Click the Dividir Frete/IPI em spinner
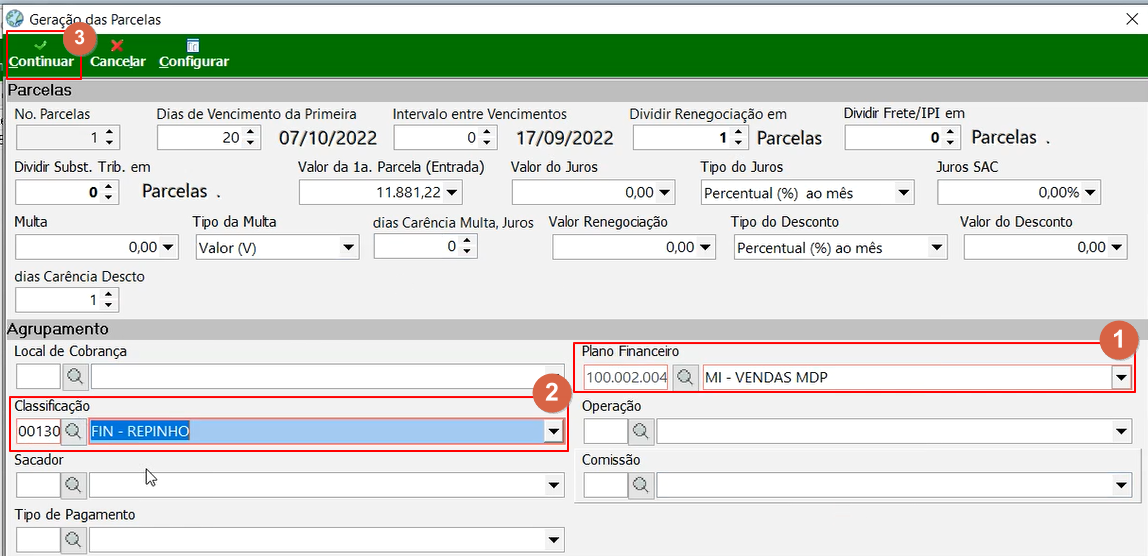Image resolution: width=1148 pixels, height=556 pixels. click(950, 137)
